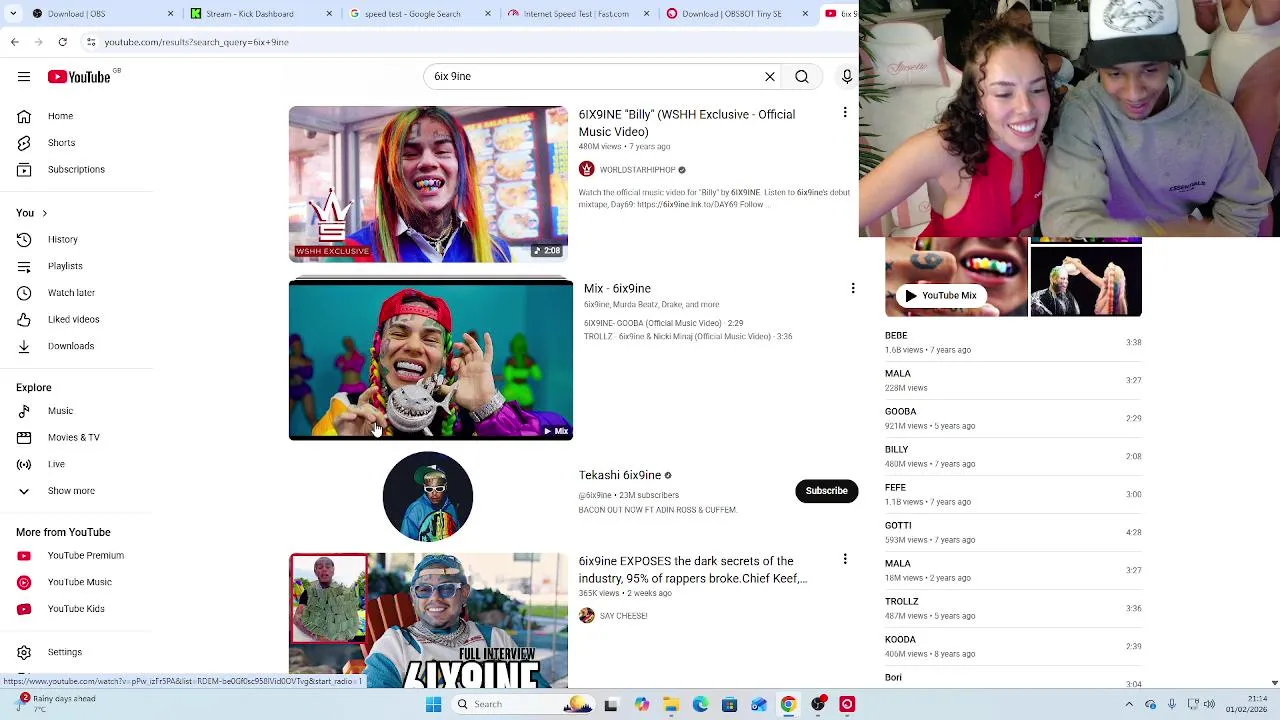
Task: Play the YouTube Mix button
Action: 941,295
